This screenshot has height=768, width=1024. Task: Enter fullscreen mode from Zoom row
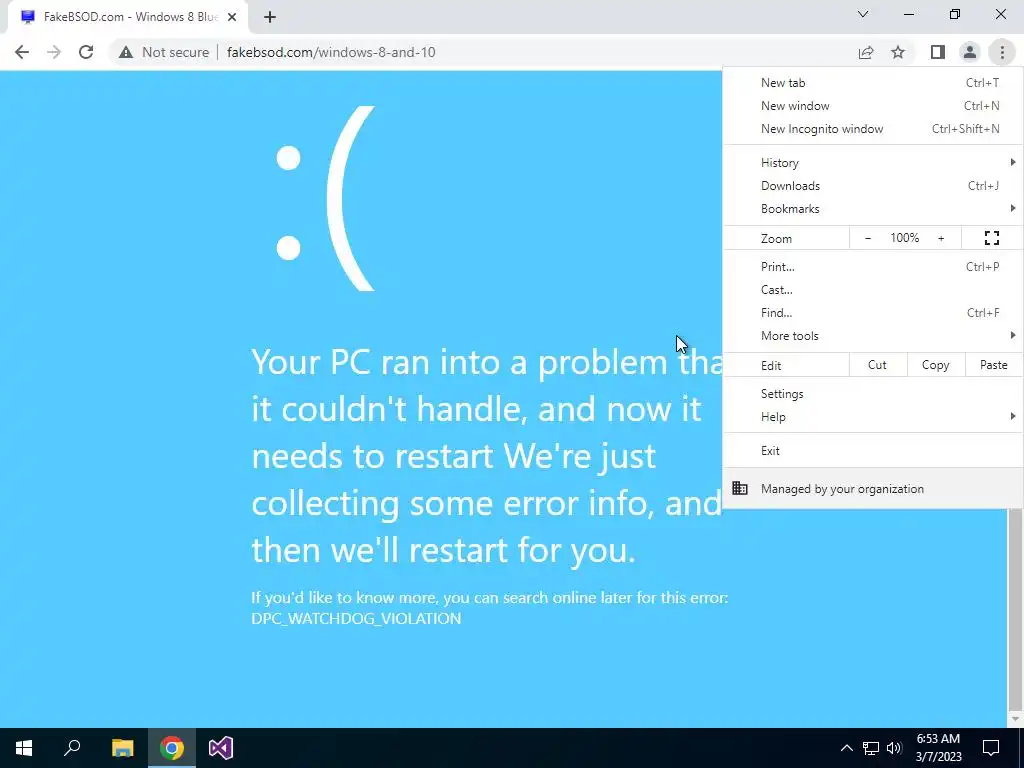point(991,238)
